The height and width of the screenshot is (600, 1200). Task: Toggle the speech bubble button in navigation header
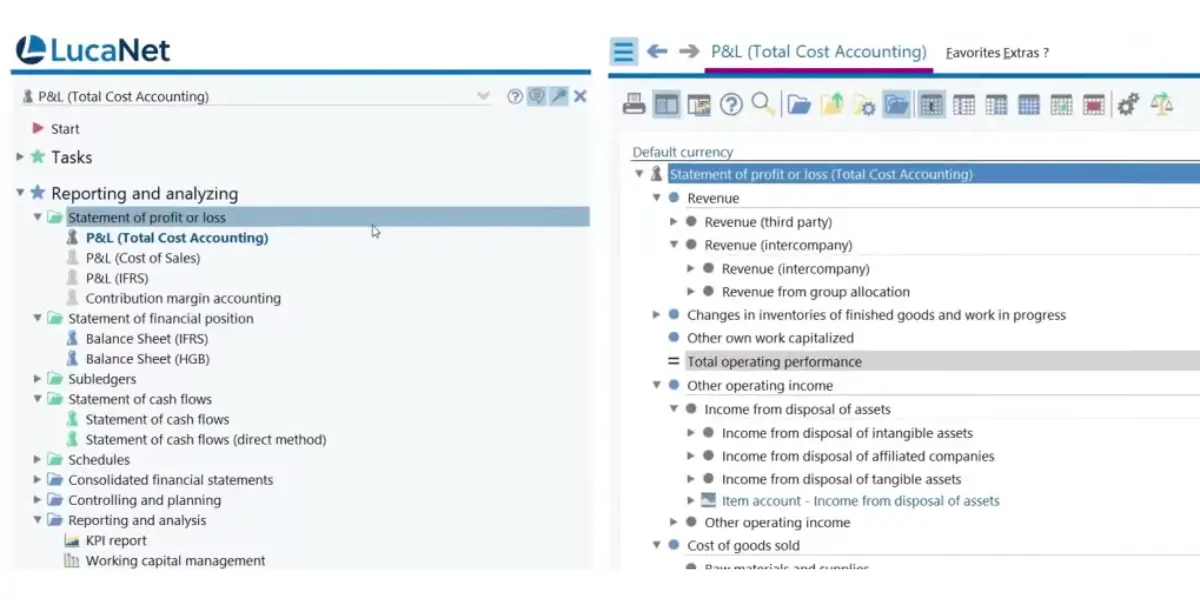pos(537,96)
